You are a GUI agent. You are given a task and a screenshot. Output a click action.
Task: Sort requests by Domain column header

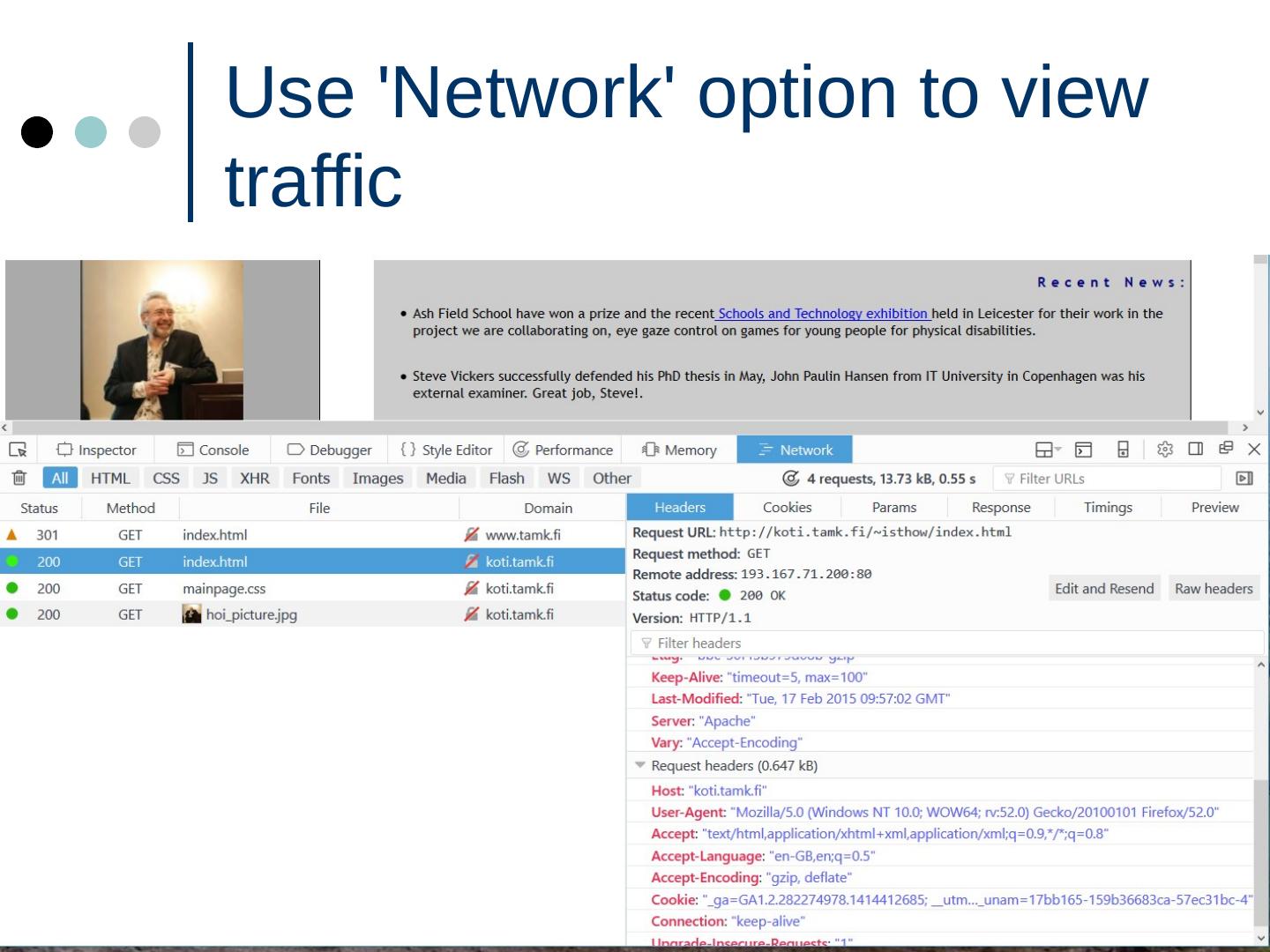[x=548, y=508]
